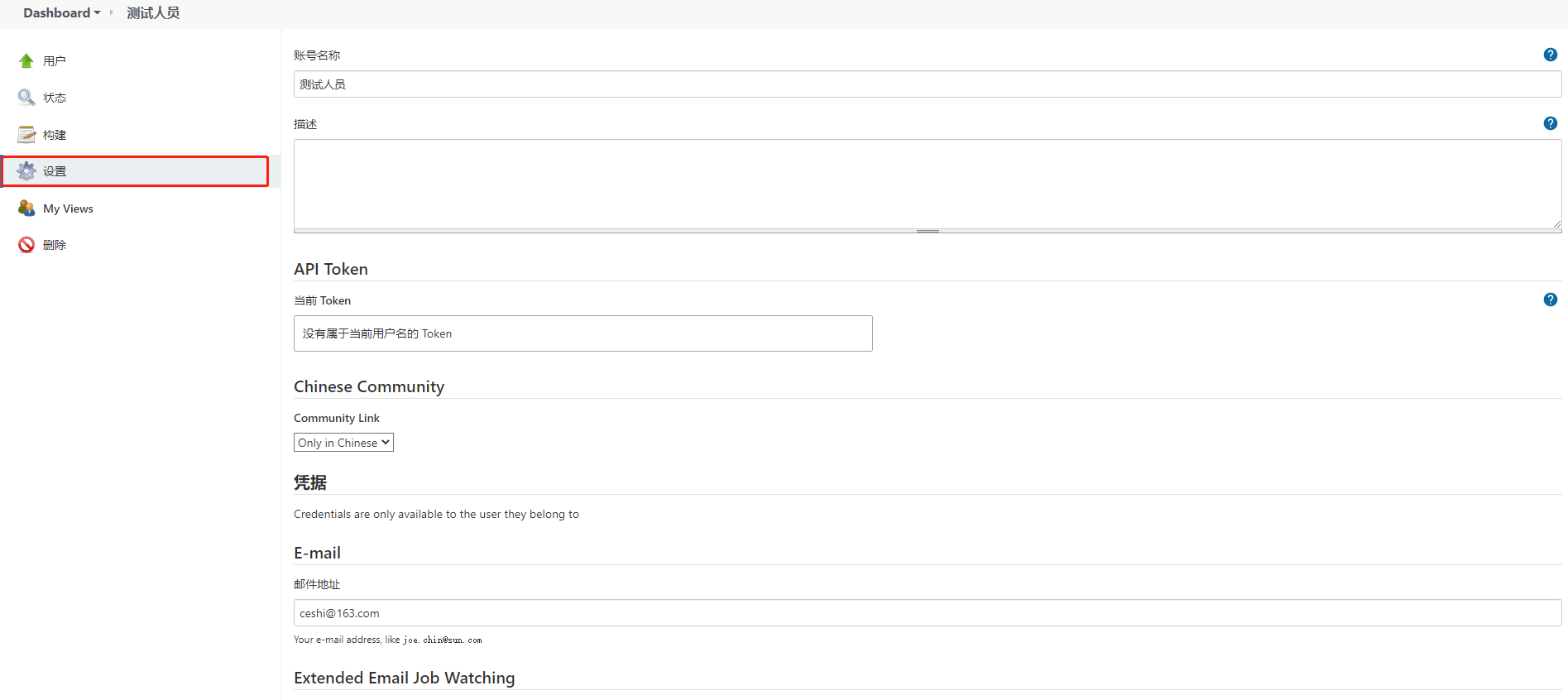Click the 删除 sidebar link

coord(55,245)
